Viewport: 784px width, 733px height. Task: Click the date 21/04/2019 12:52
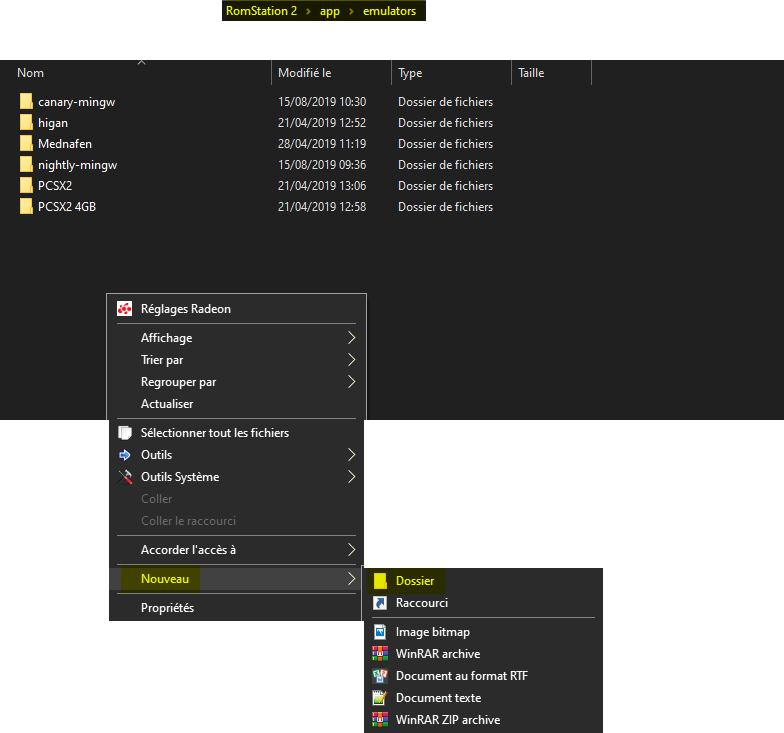322,122
